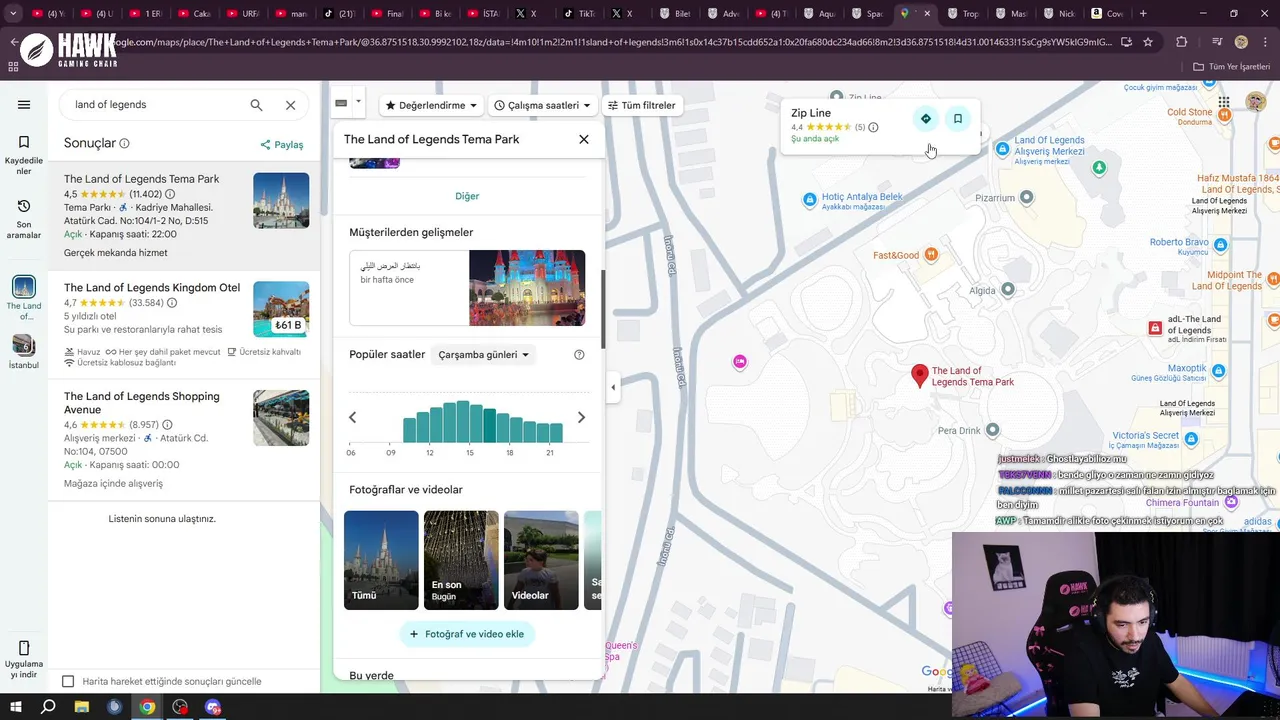Open Windows Start menu
The width and height of the screenshot is (1280, 720).
[x=16, y=707]
